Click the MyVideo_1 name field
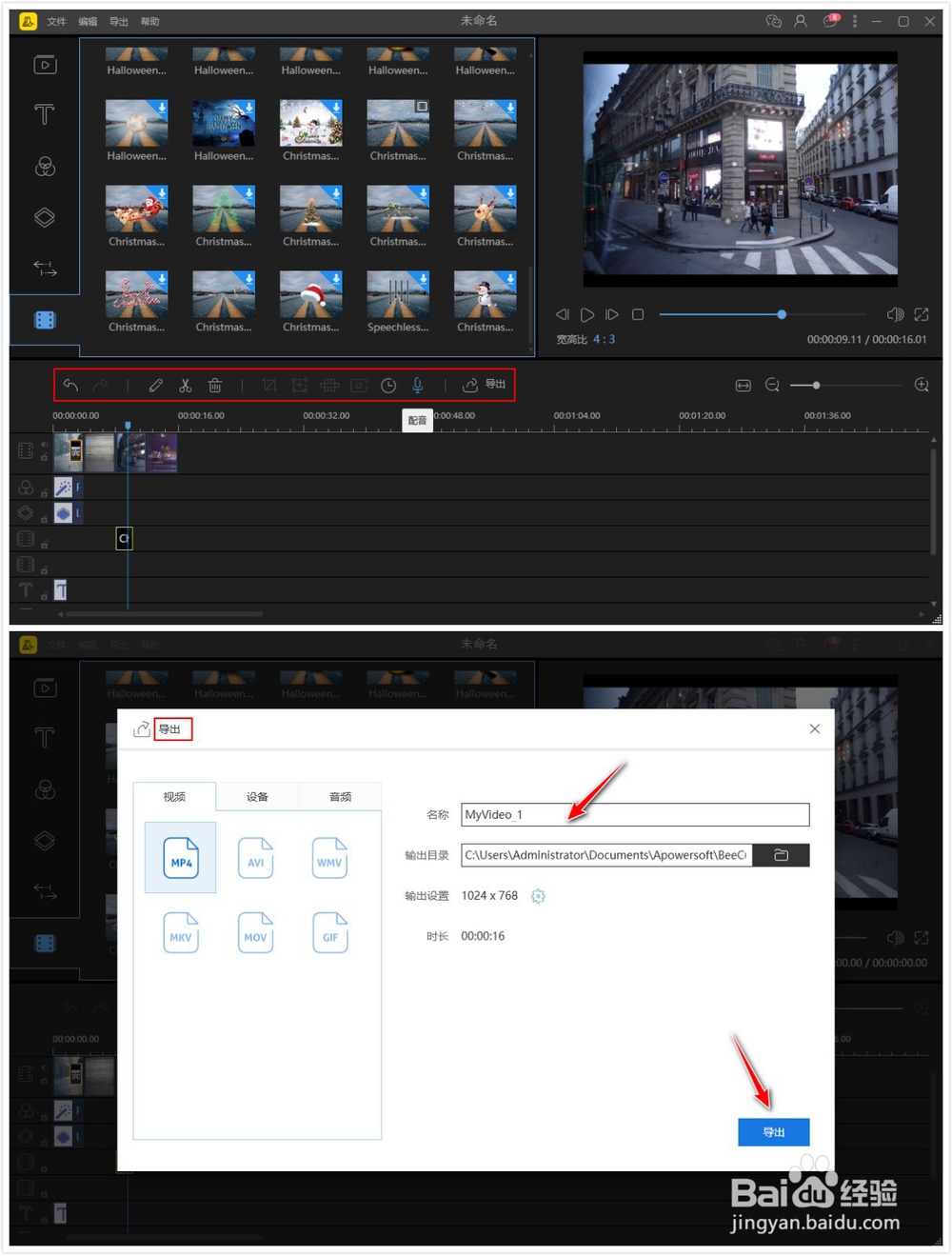 (635, 814)
